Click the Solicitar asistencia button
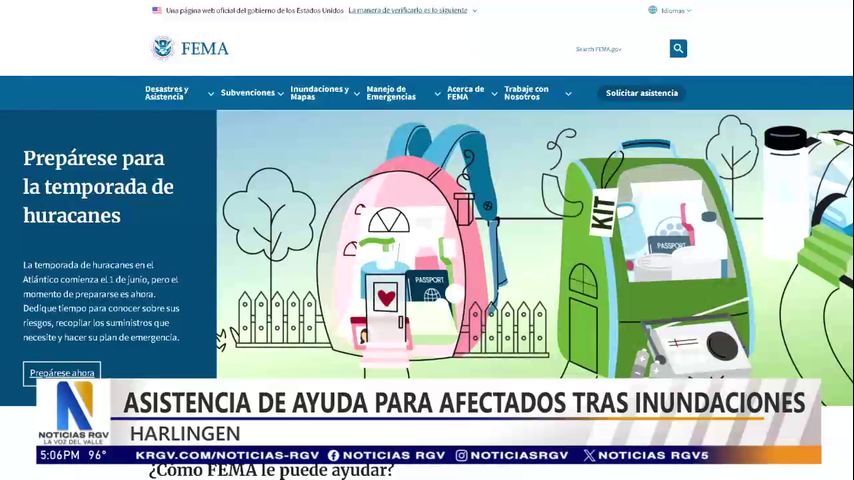This screenshot has height=480, width=854. (641, 93)
